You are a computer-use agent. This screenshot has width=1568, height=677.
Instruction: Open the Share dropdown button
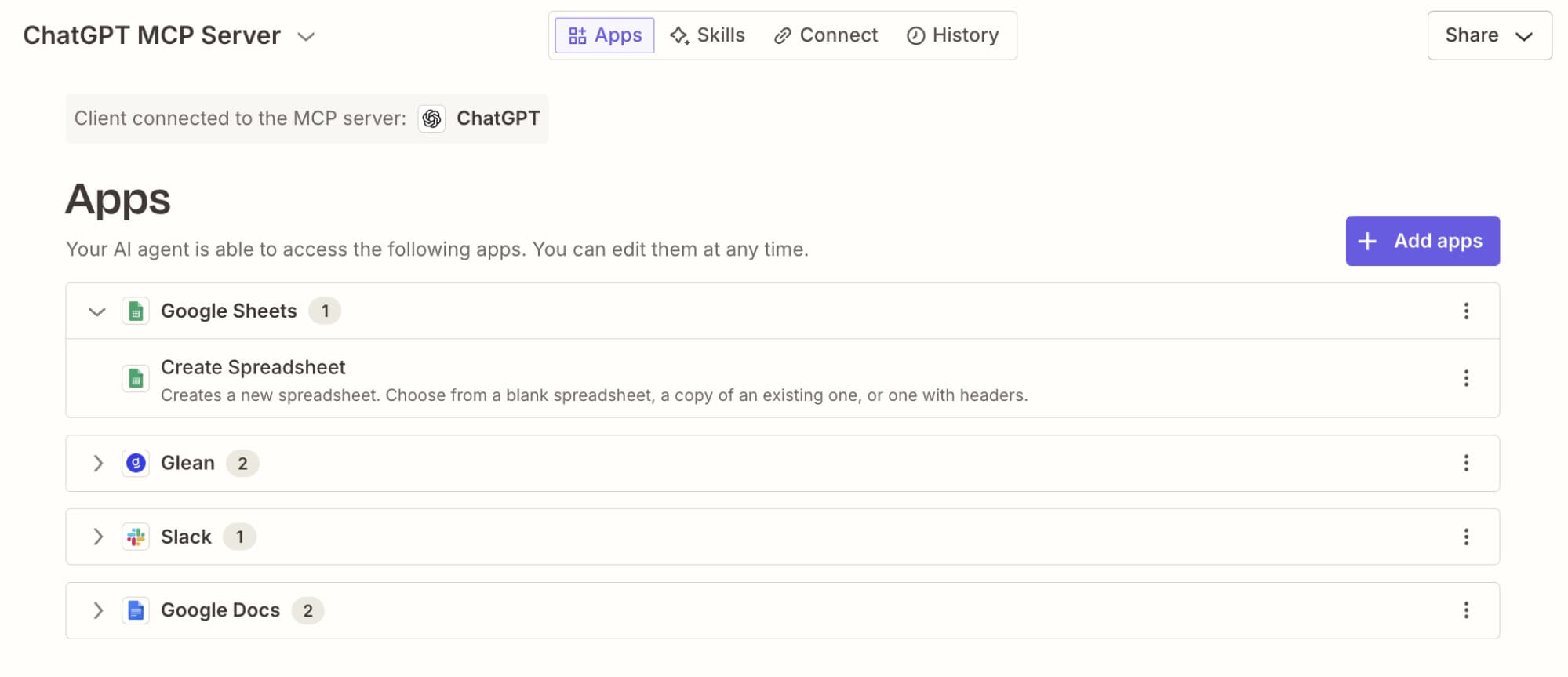coord(1490,35)
